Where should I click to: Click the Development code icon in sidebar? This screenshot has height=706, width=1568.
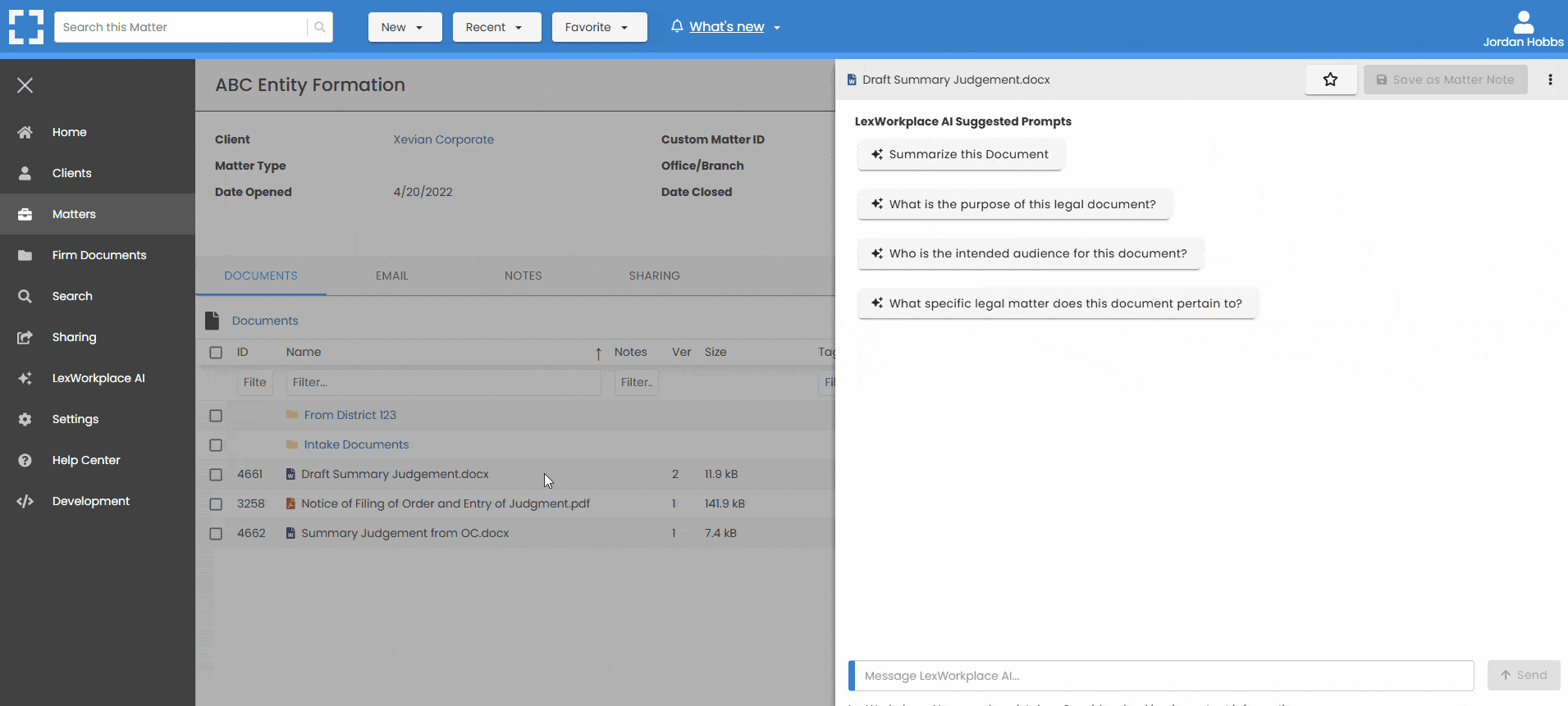[25, 501]
